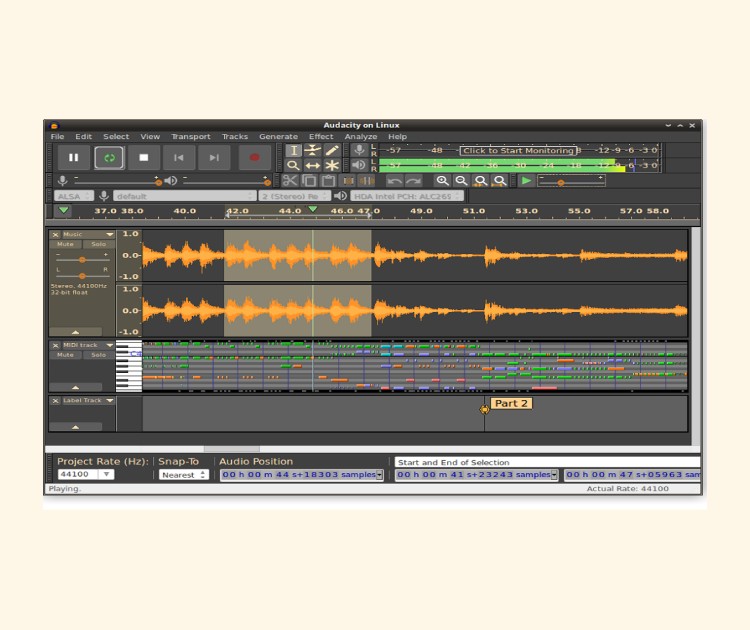This screenshot has width=750, height=630.
Task: Select the Draw (pencil) tool
Action: (331, 150)
